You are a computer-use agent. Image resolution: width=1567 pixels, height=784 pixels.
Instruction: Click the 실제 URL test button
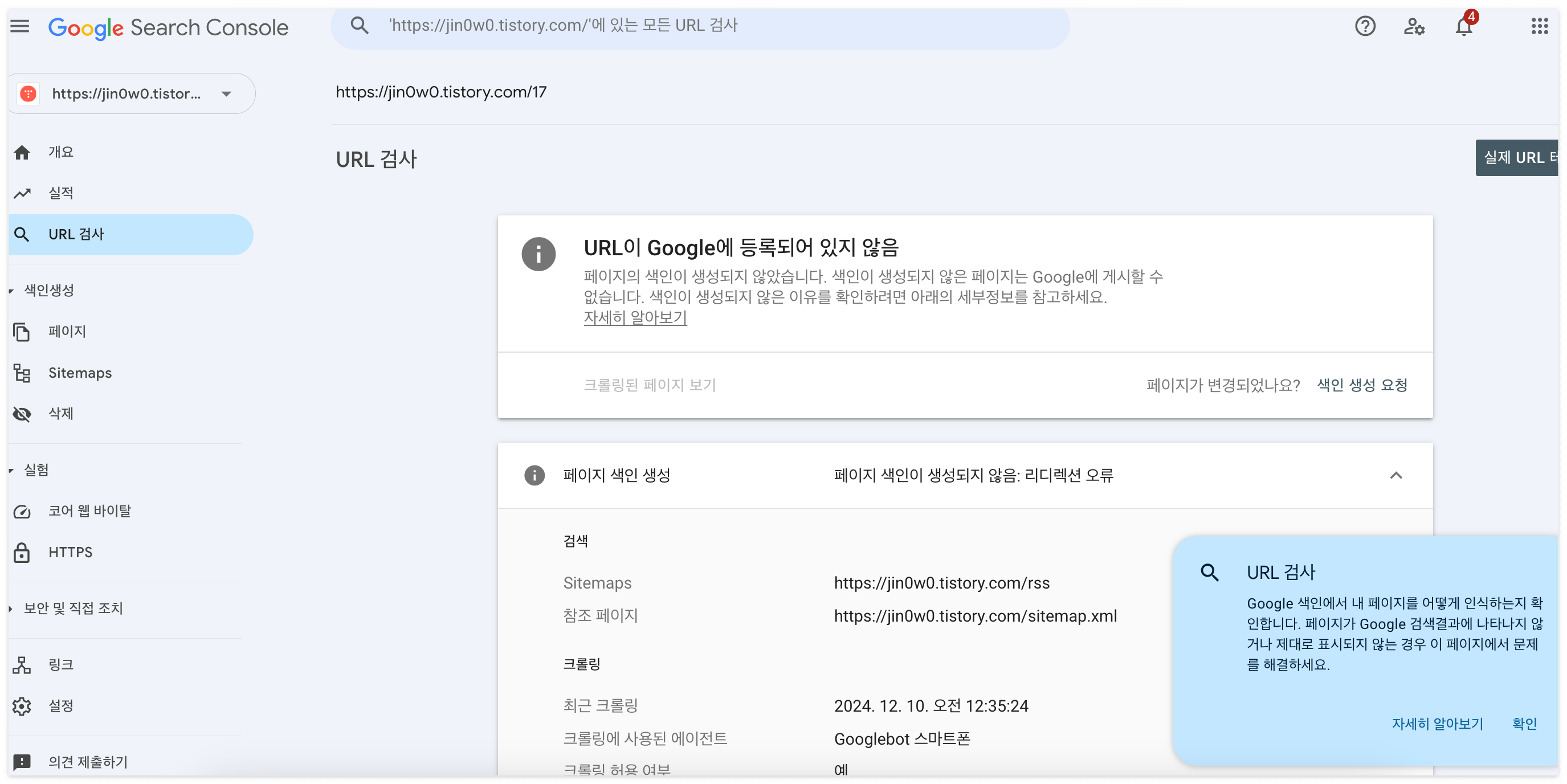coord(1518,157)
